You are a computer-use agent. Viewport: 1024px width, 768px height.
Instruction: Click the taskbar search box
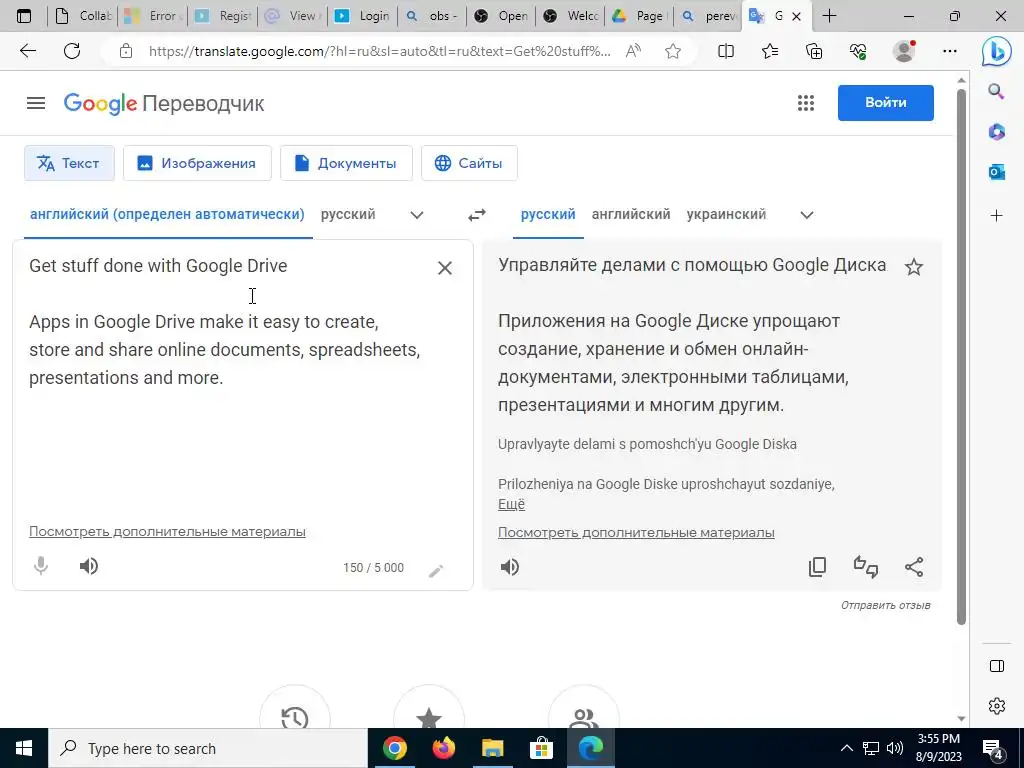point(208,748)
